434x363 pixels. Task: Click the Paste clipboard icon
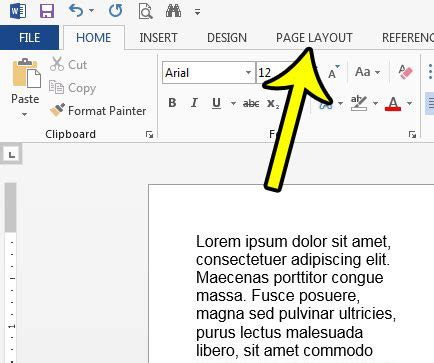[26, 73]
